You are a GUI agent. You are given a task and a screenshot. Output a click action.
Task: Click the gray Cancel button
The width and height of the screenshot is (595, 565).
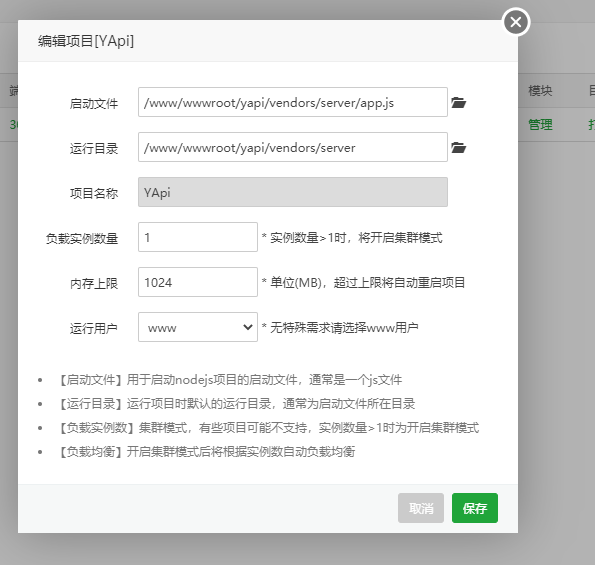[421, 508]
